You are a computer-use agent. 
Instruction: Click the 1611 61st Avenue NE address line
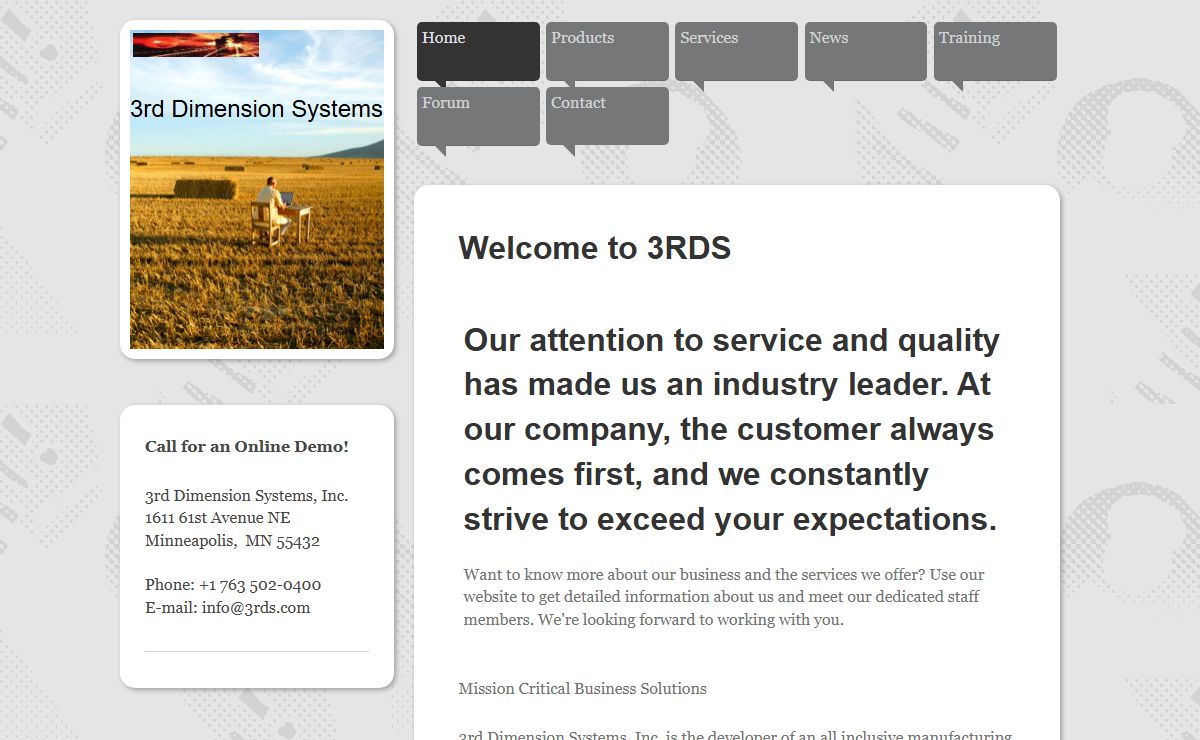(x=218, y=518)
